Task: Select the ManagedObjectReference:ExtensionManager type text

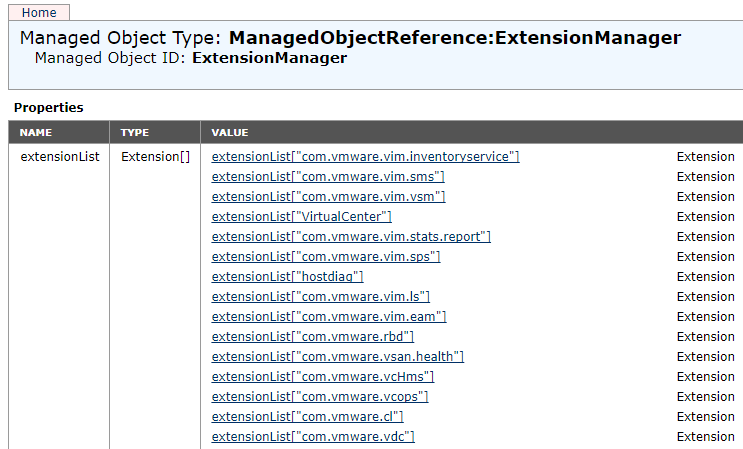Action: coord(455,37)
